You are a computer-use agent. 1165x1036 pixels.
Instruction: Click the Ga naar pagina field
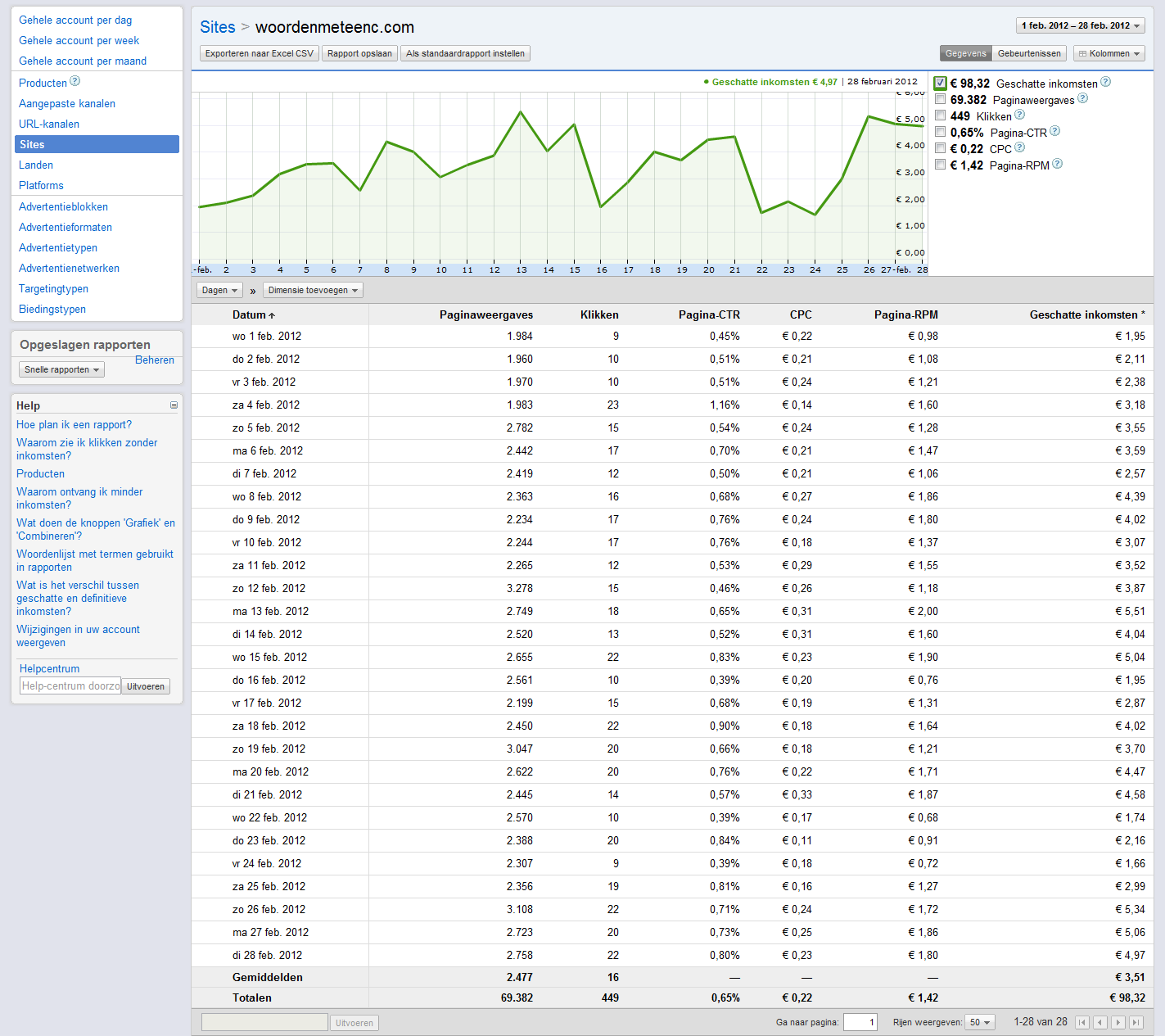pos(860,1022)
